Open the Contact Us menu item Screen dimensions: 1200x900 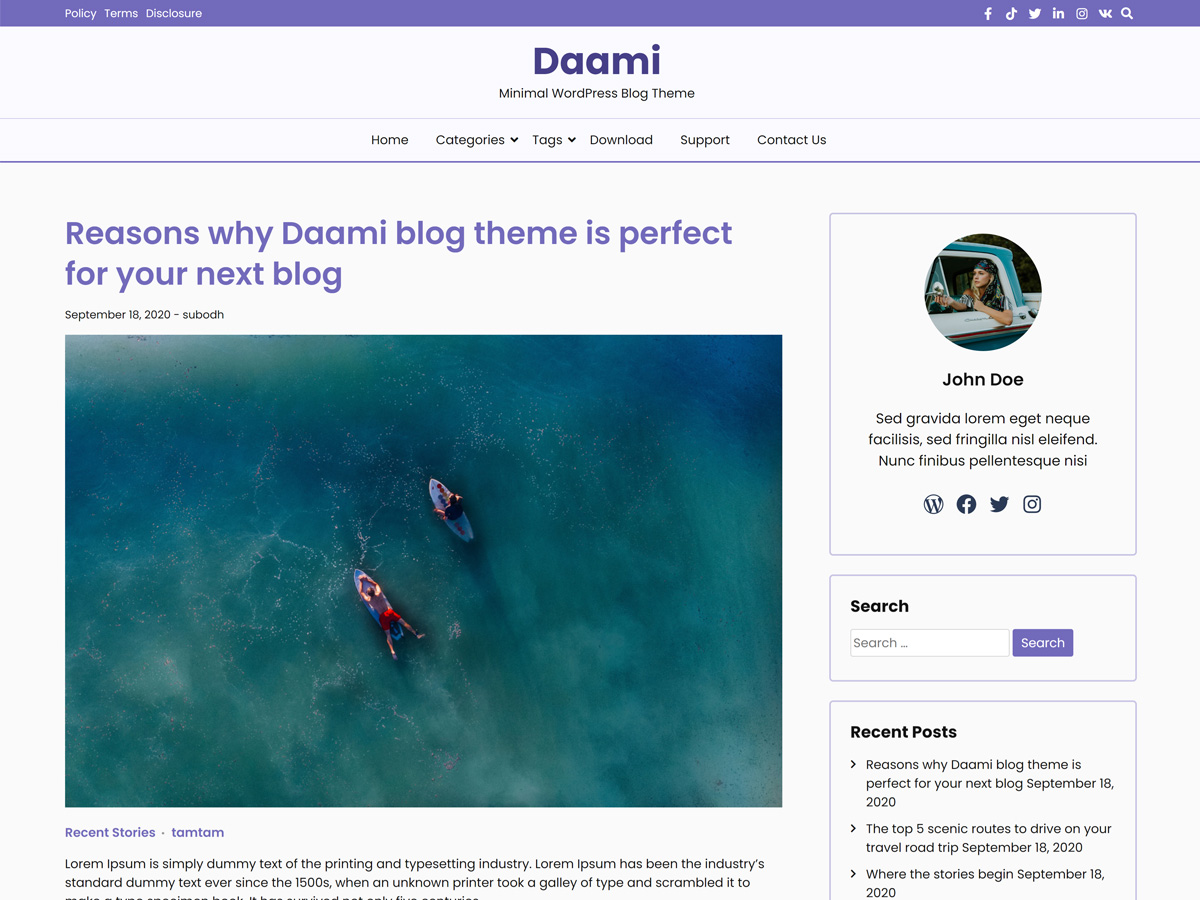(x=791, y=140)
